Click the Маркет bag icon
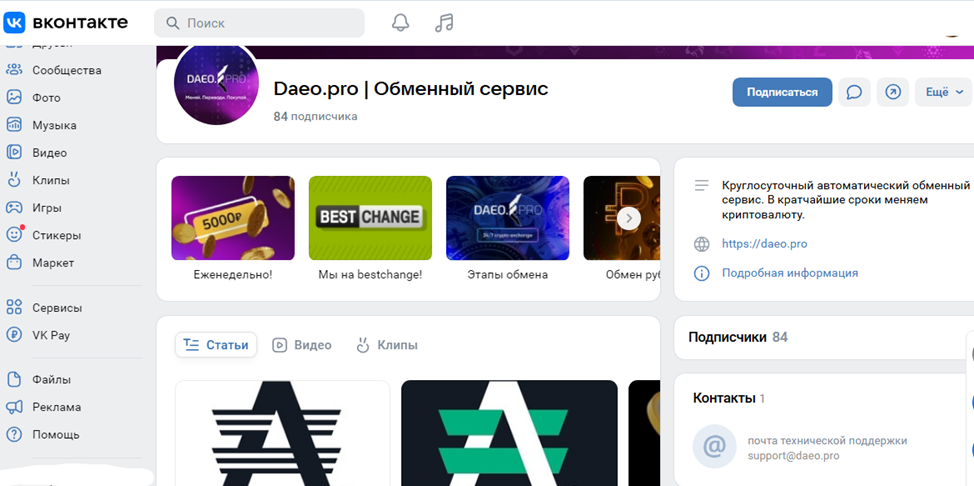Screen dimensions: 974x486 click(14, 262)
